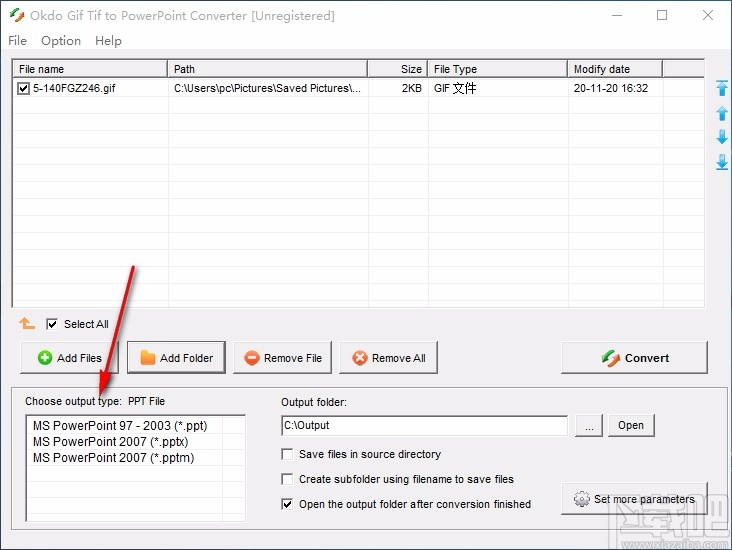This screenshot has width=732, height=550.
Task: Click the Remove File button
Action: 282,358
